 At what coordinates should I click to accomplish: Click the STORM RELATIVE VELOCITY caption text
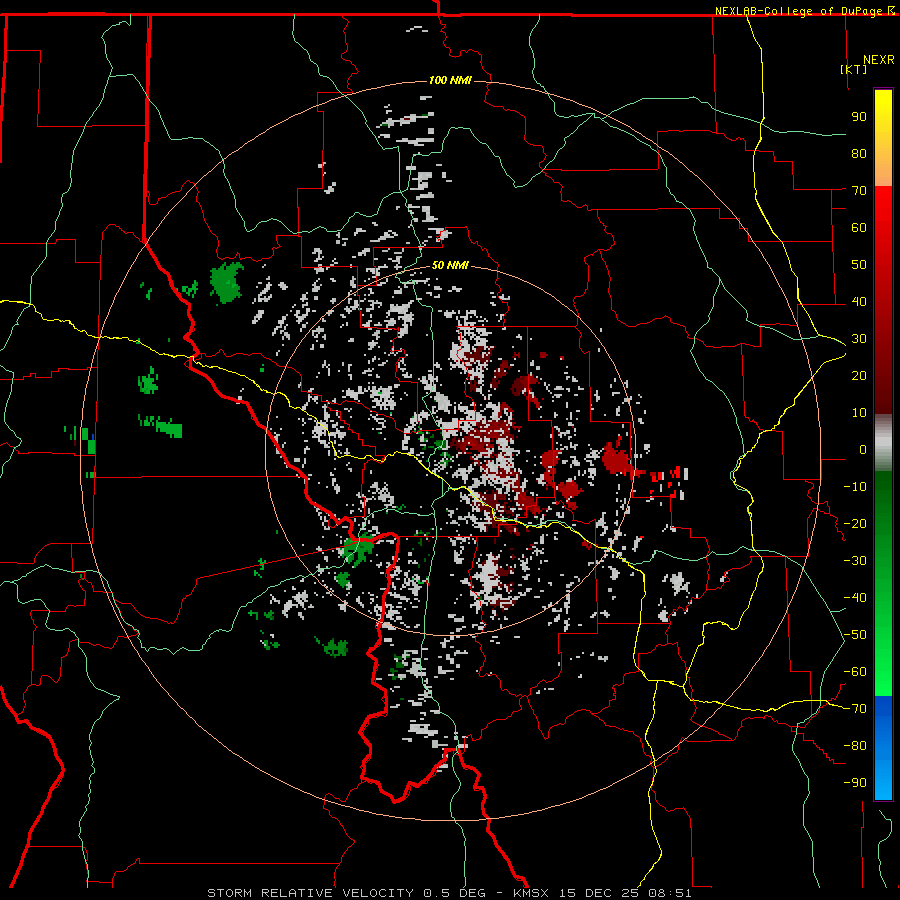(x=310, y=893)
